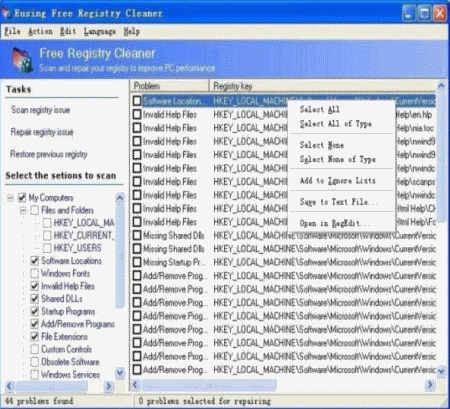Uncheck Software Locations section
Screen dimensions: 450x409
click(x=34, y=261)
